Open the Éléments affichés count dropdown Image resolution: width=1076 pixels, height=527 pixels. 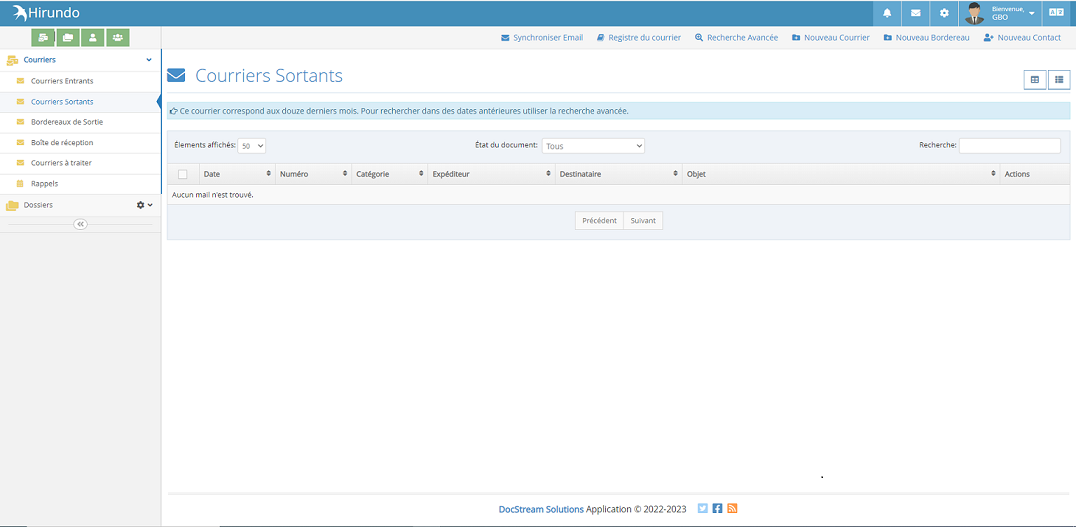coord(252,146)
